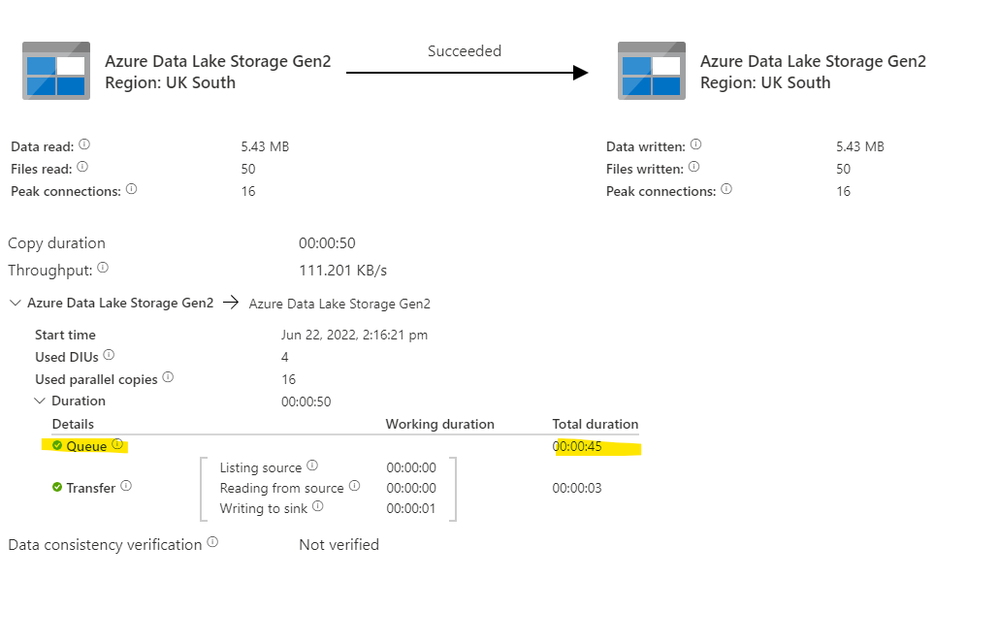Click Transfer total duration 00:00:03
999x642 pixels.
coord(577,489)
